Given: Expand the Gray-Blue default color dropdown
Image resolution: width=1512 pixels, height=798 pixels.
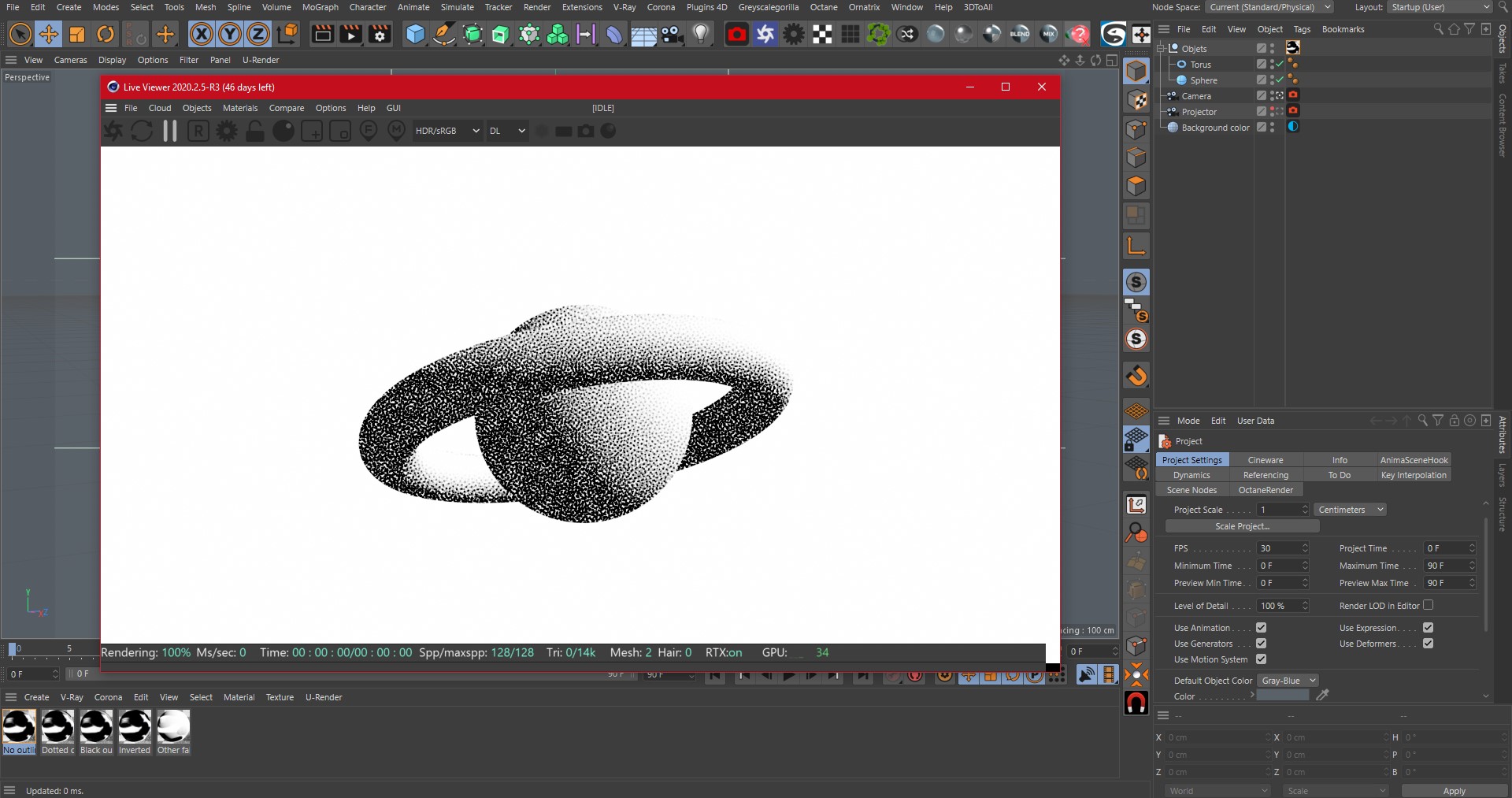Looking at the screenshot, I should click(x=1288, y=681).
